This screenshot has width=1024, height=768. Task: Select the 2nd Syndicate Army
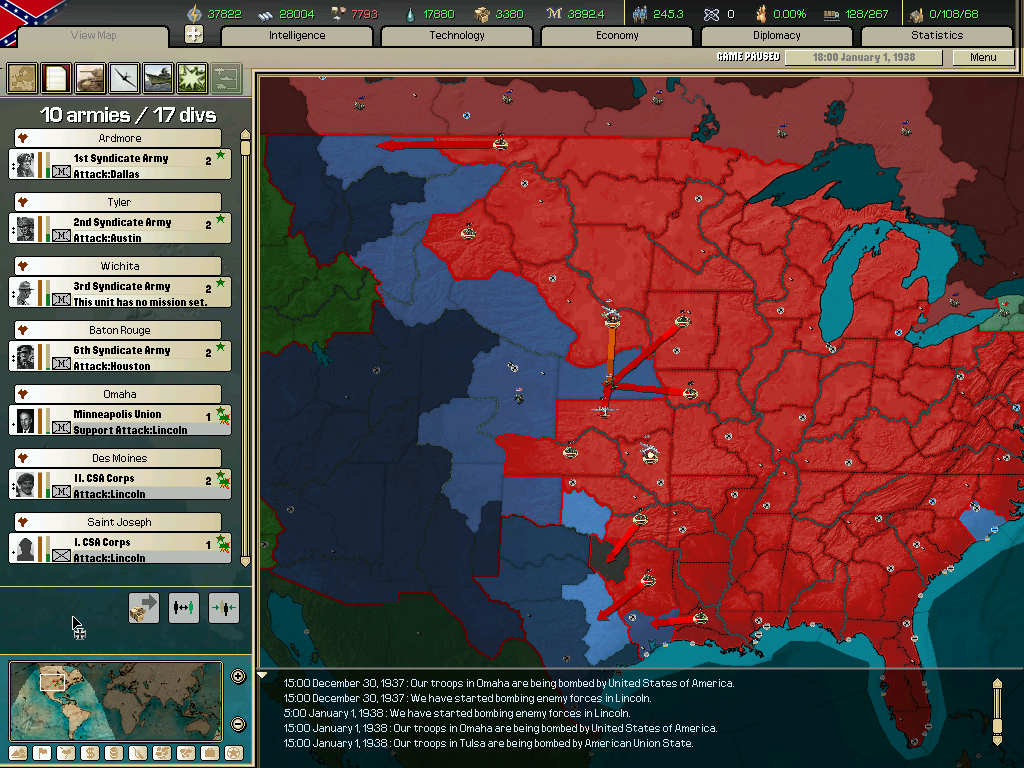120,229
